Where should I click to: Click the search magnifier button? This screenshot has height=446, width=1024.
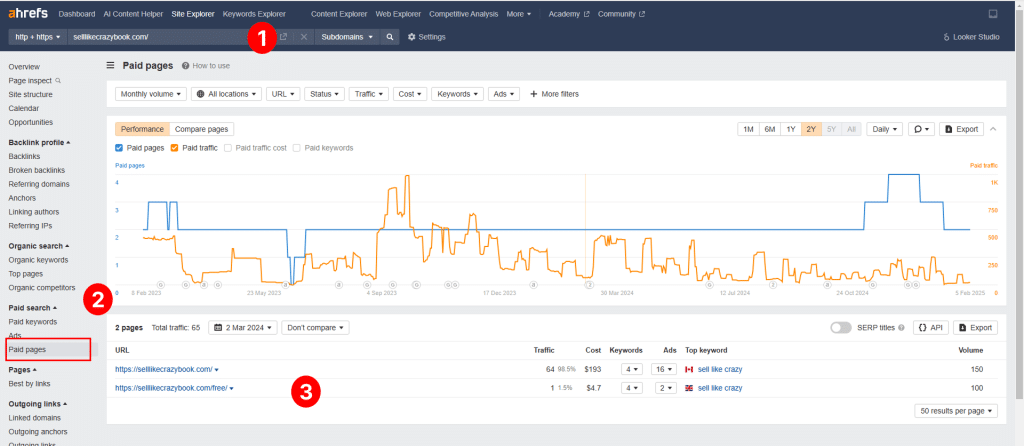(389, 37)
